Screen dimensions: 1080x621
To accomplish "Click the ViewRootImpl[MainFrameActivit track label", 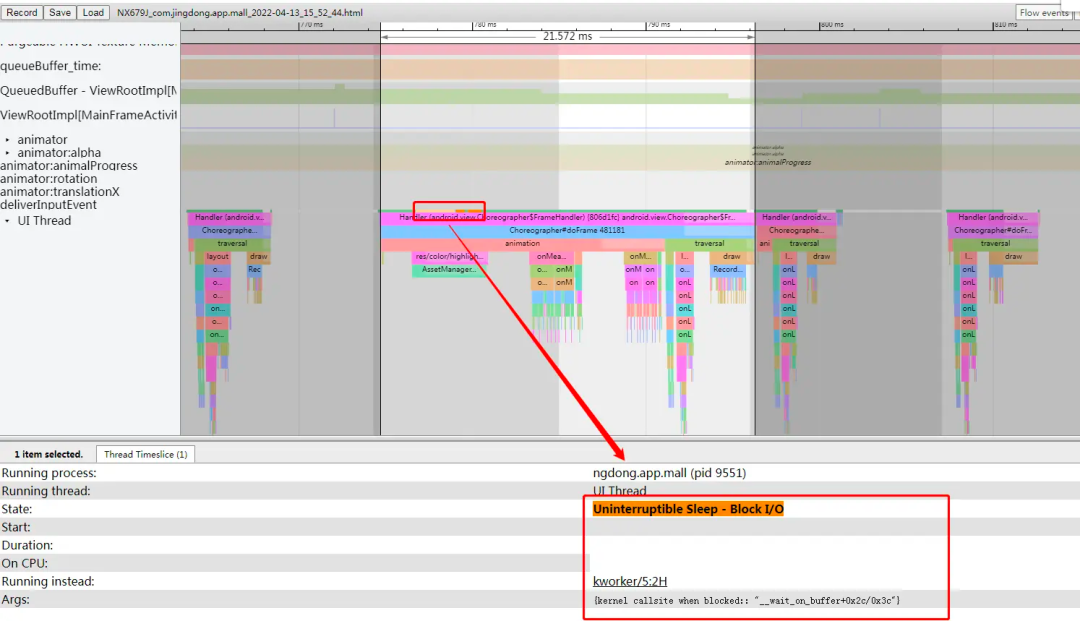I will 88,115.
